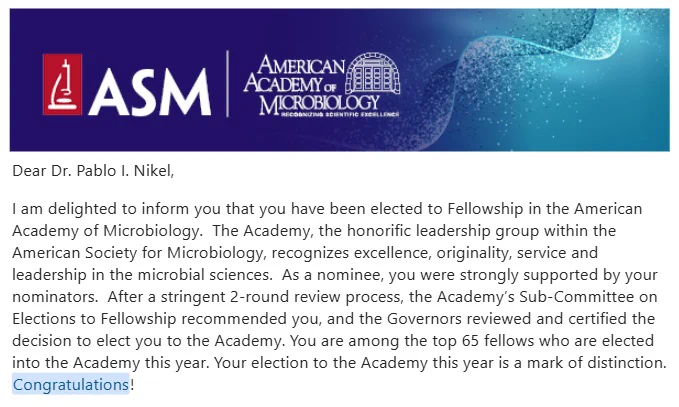This screenshot has width=679, height=407.
Task: Click the words 'microbial sciences' in paragraph
Action: click(203, 275)
